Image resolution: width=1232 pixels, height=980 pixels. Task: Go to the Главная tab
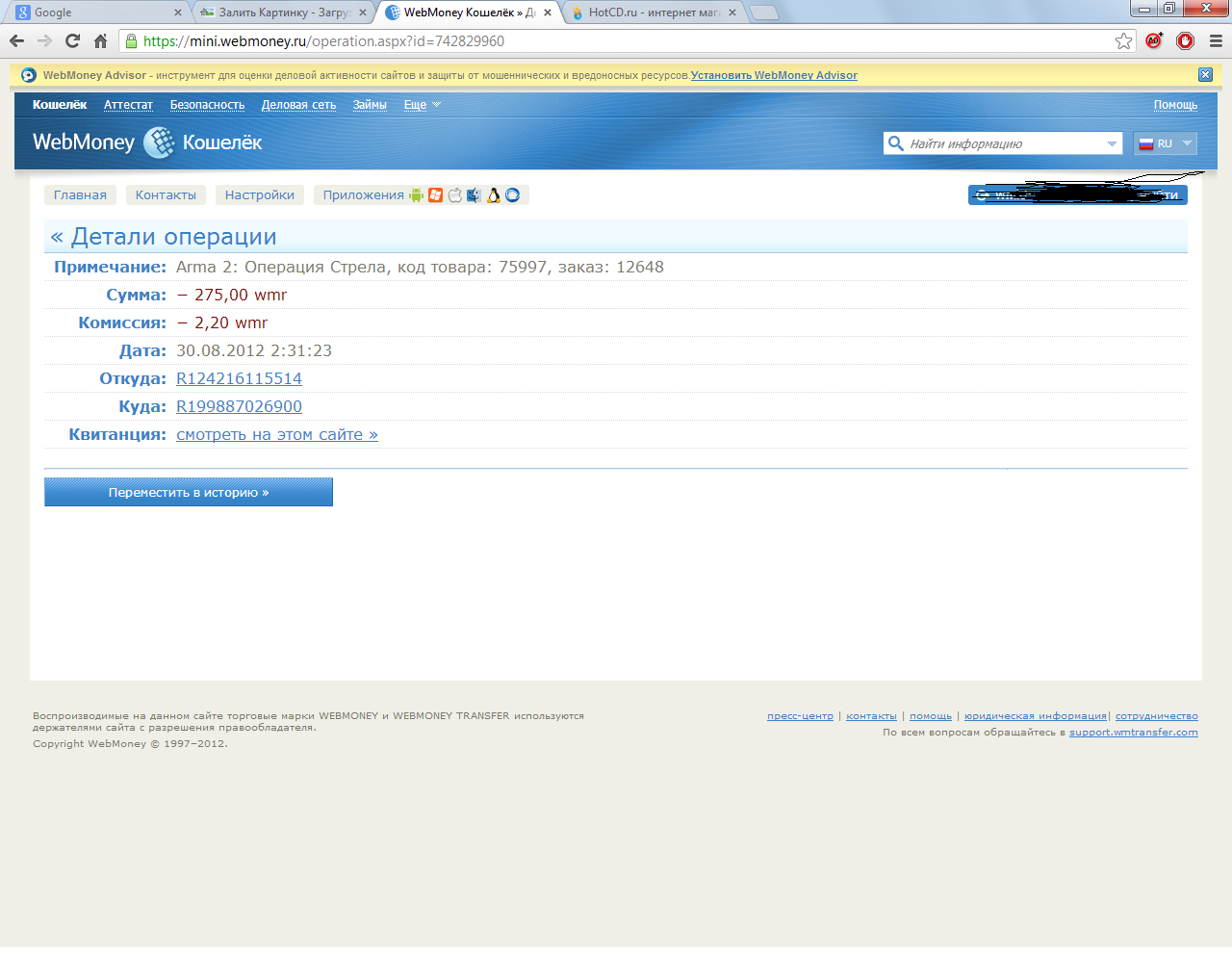pyautogui.click(x=80, y=195)
